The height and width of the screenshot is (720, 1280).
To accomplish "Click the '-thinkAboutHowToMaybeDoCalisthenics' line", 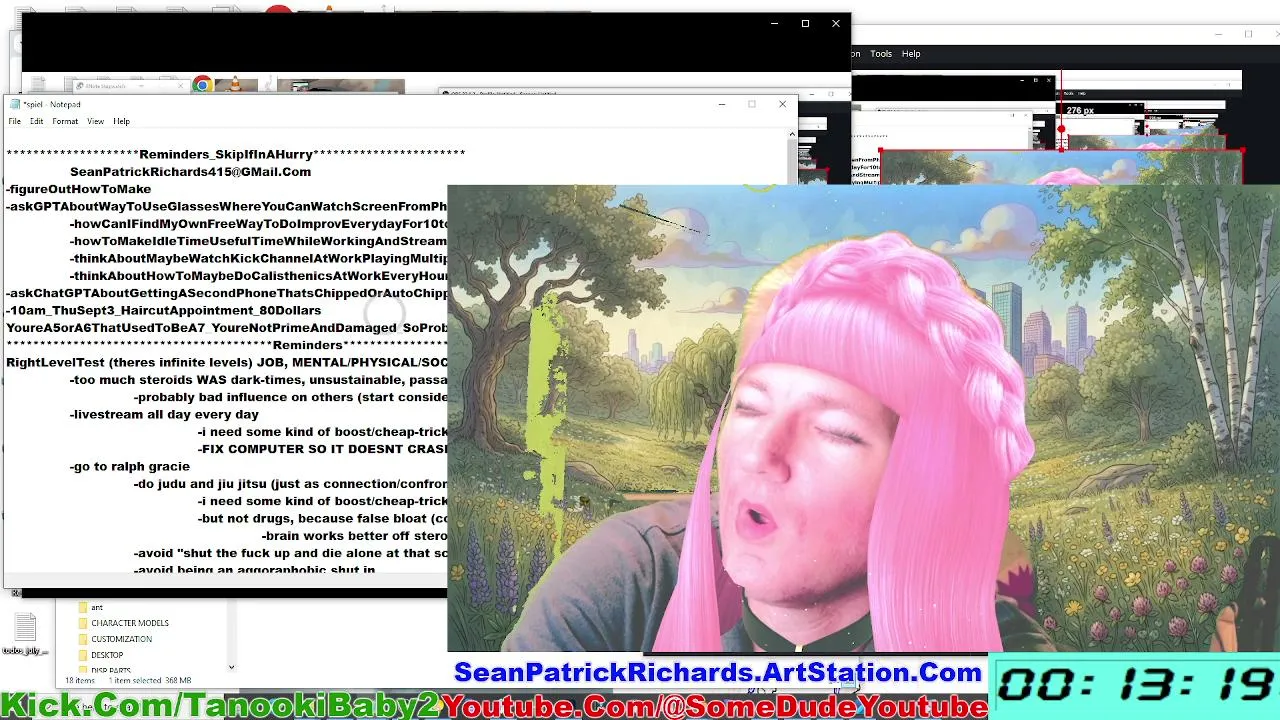I will (x=258, y=276).
